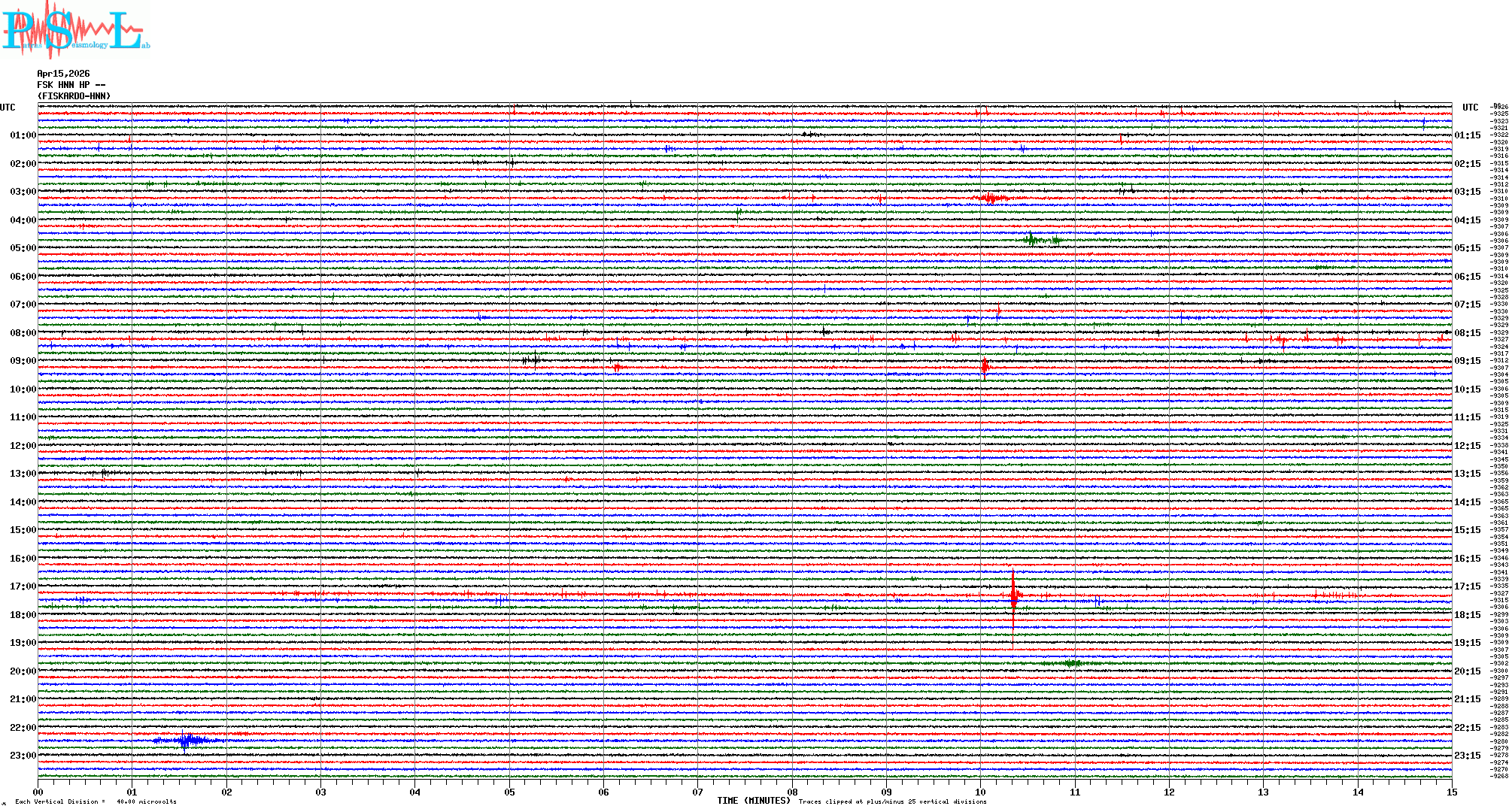Click the 23:15 label on right axis

click(x=1467, y=756)
